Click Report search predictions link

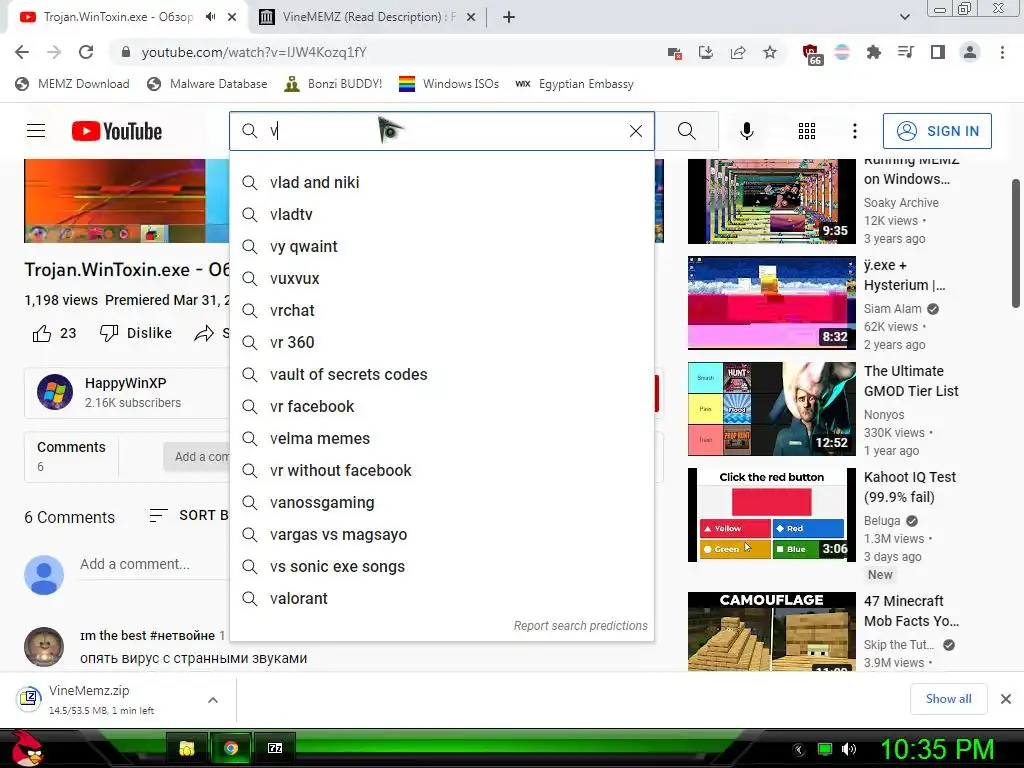pyautogui.click(x=581, y=626)
